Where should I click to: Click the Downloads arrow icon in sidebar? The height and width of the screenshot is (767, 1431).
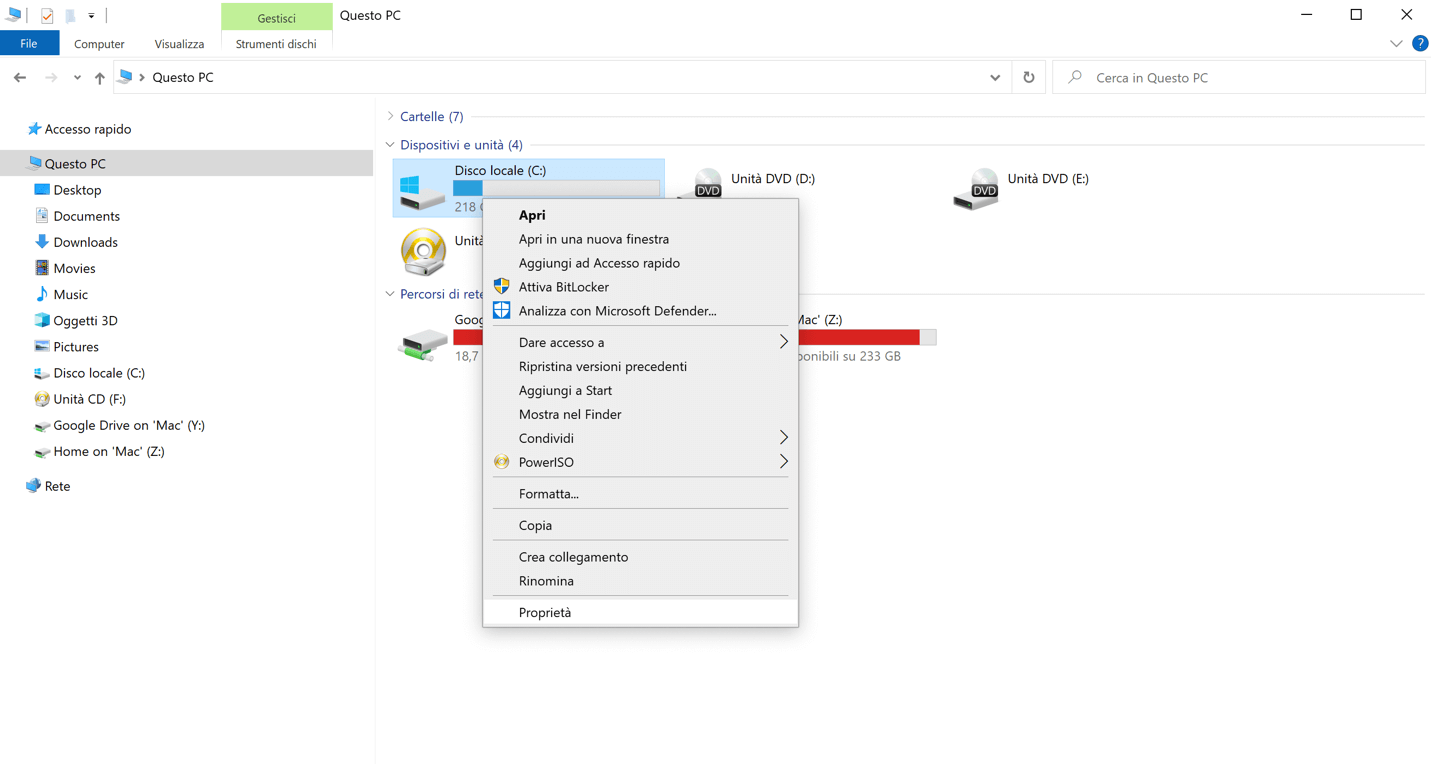point(42,242)
